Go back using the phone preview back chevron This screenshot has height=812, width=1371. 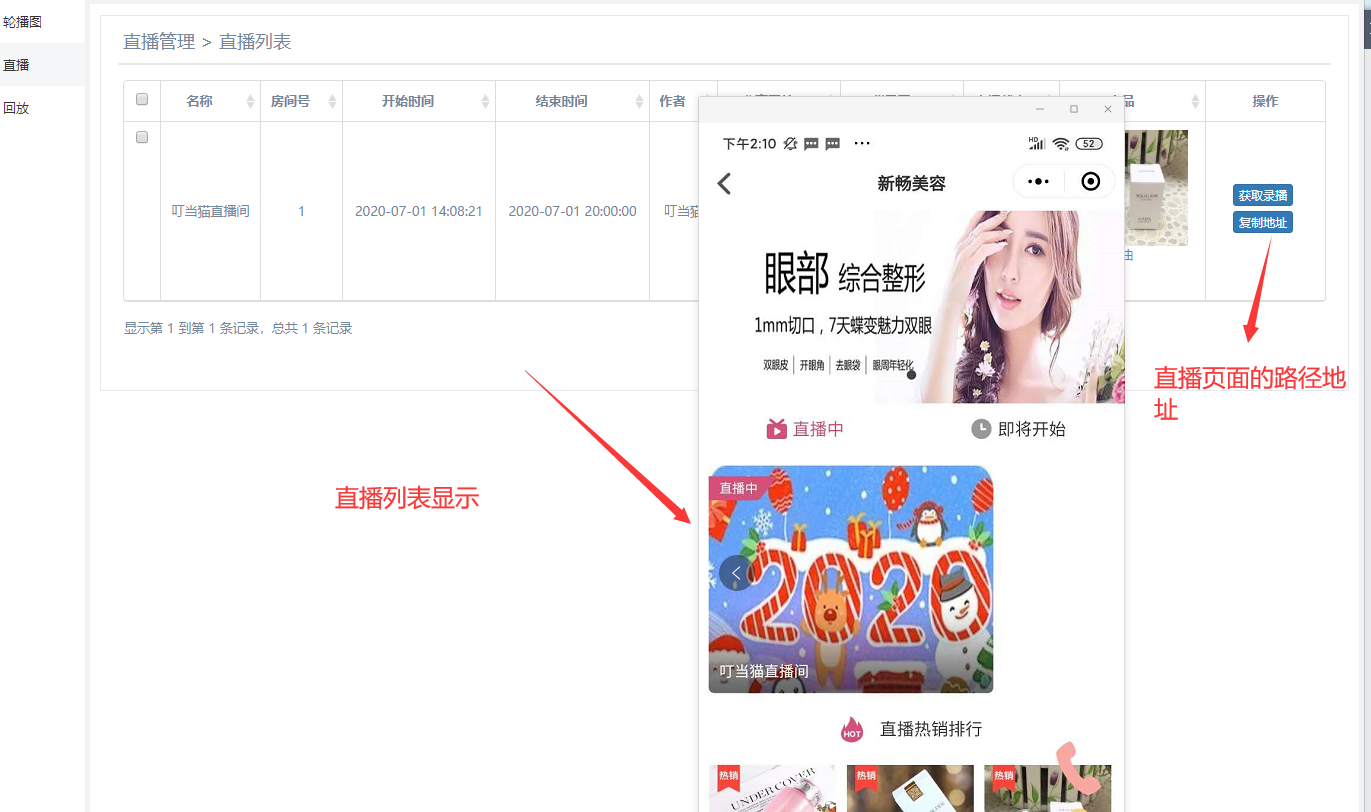[725, 183]
